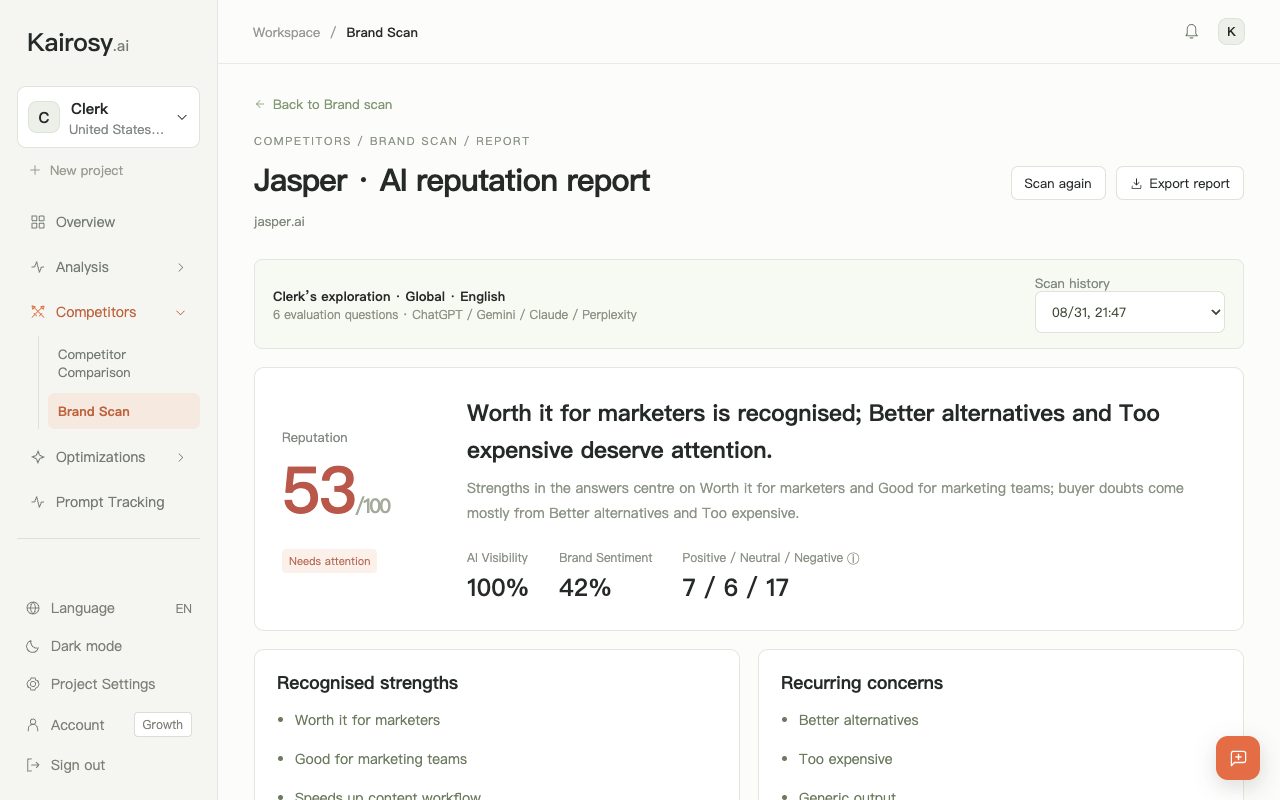Click 'Better alternatives' concern item

858,720
